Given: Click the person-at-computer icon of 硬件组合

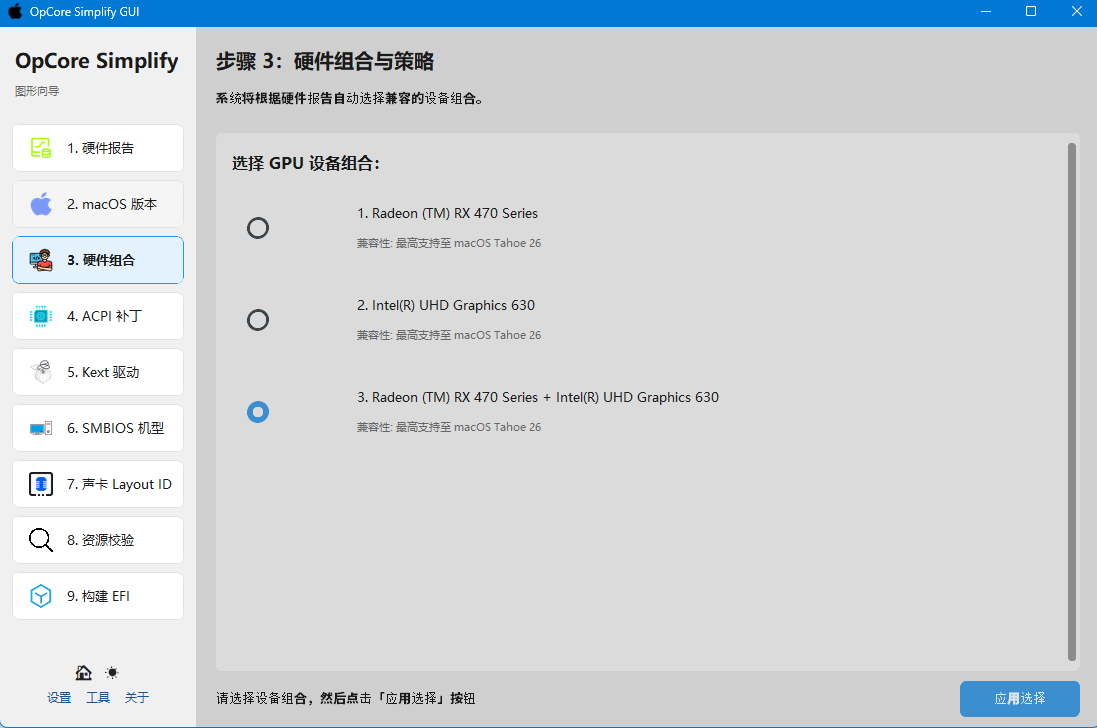Looking at the screenshot, I should click(41, 260).
